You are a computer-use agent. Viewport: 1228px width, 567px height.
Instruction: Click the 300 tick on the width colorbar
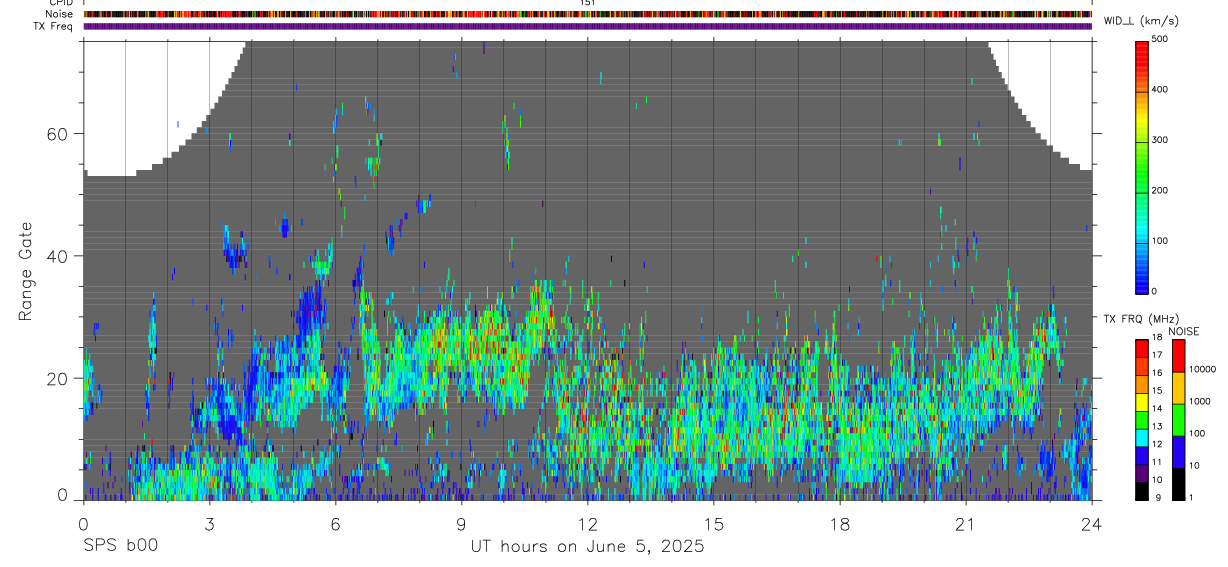(1161, 140)
